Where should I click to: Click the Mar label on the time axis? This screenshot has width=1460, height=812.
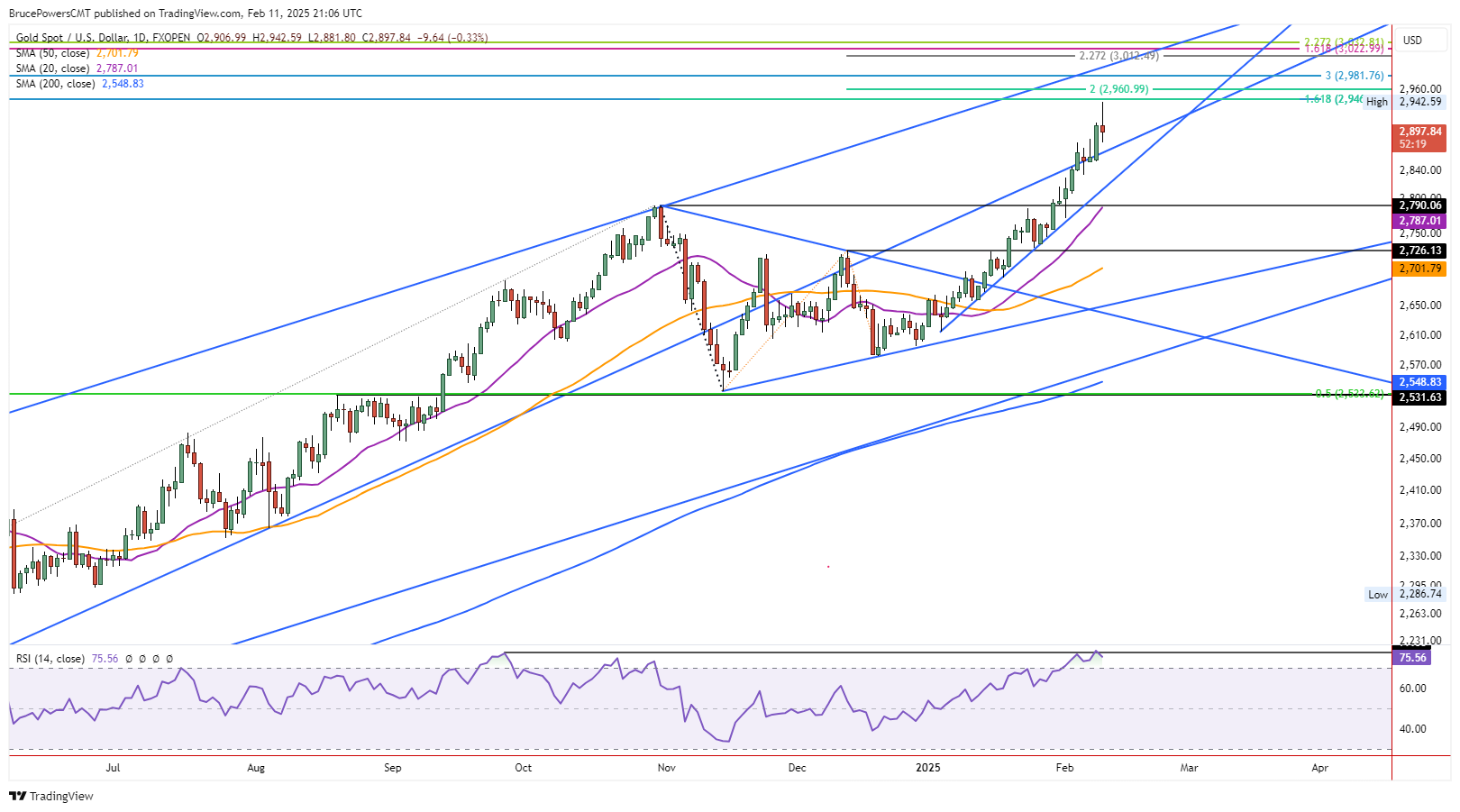pyautogui.click(x=1190, y=768)
